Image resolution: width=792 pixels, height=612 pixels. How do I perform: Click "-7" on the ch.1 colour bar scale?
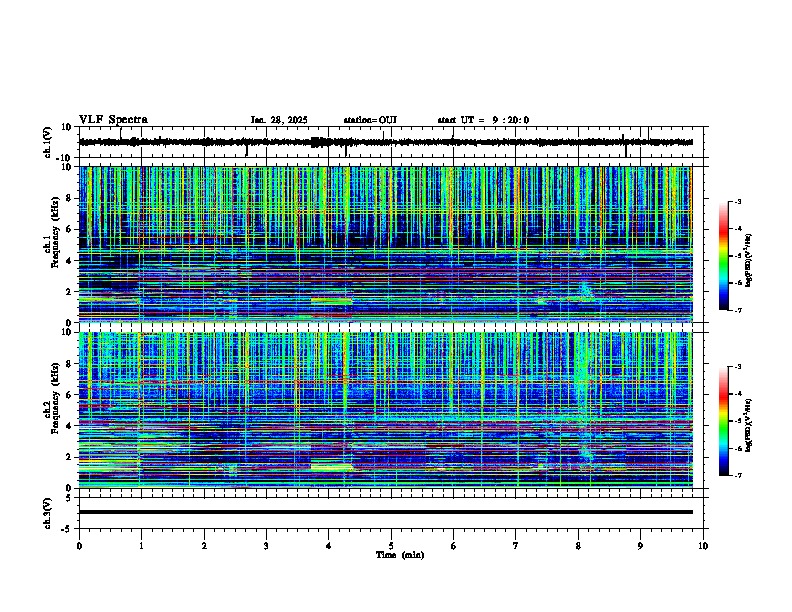click(x=737, y=310)
